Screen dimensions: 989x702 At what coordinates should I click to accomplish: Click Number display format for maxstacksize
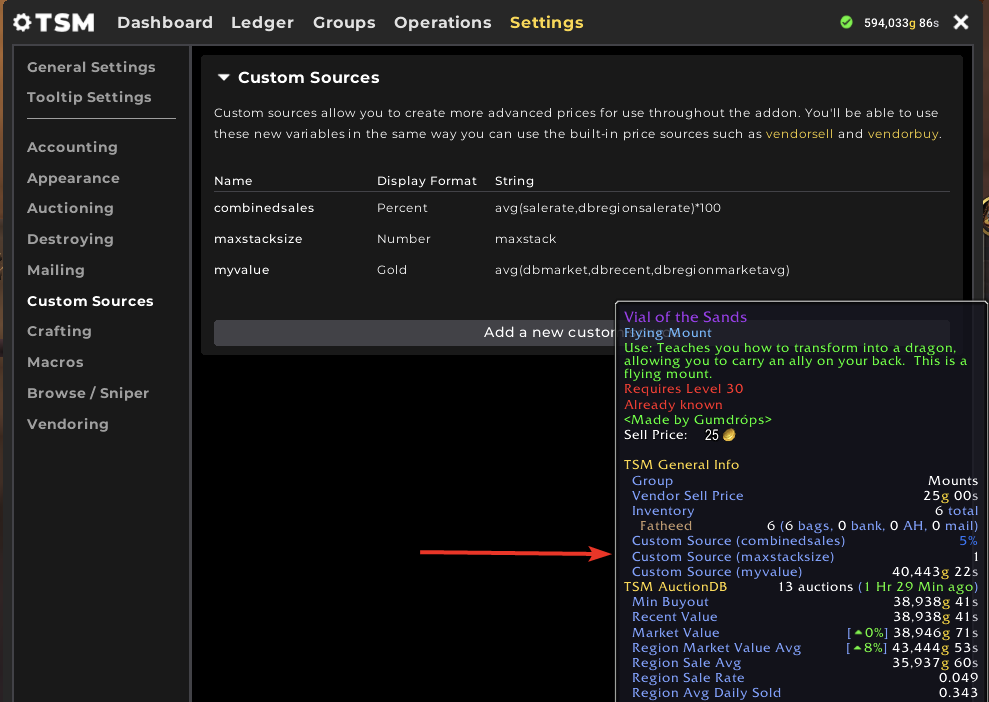pyautogui.click(x=404, y=239)
